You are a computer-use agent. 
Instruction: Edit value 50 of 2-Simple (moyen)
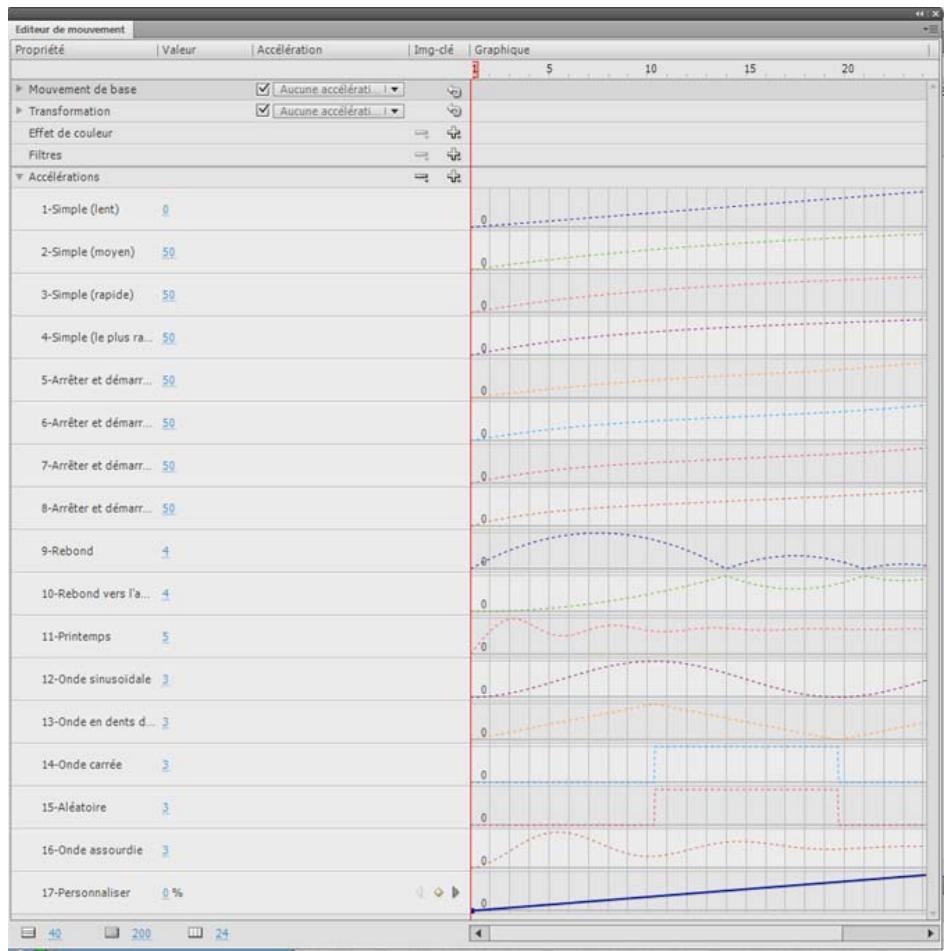168,252
